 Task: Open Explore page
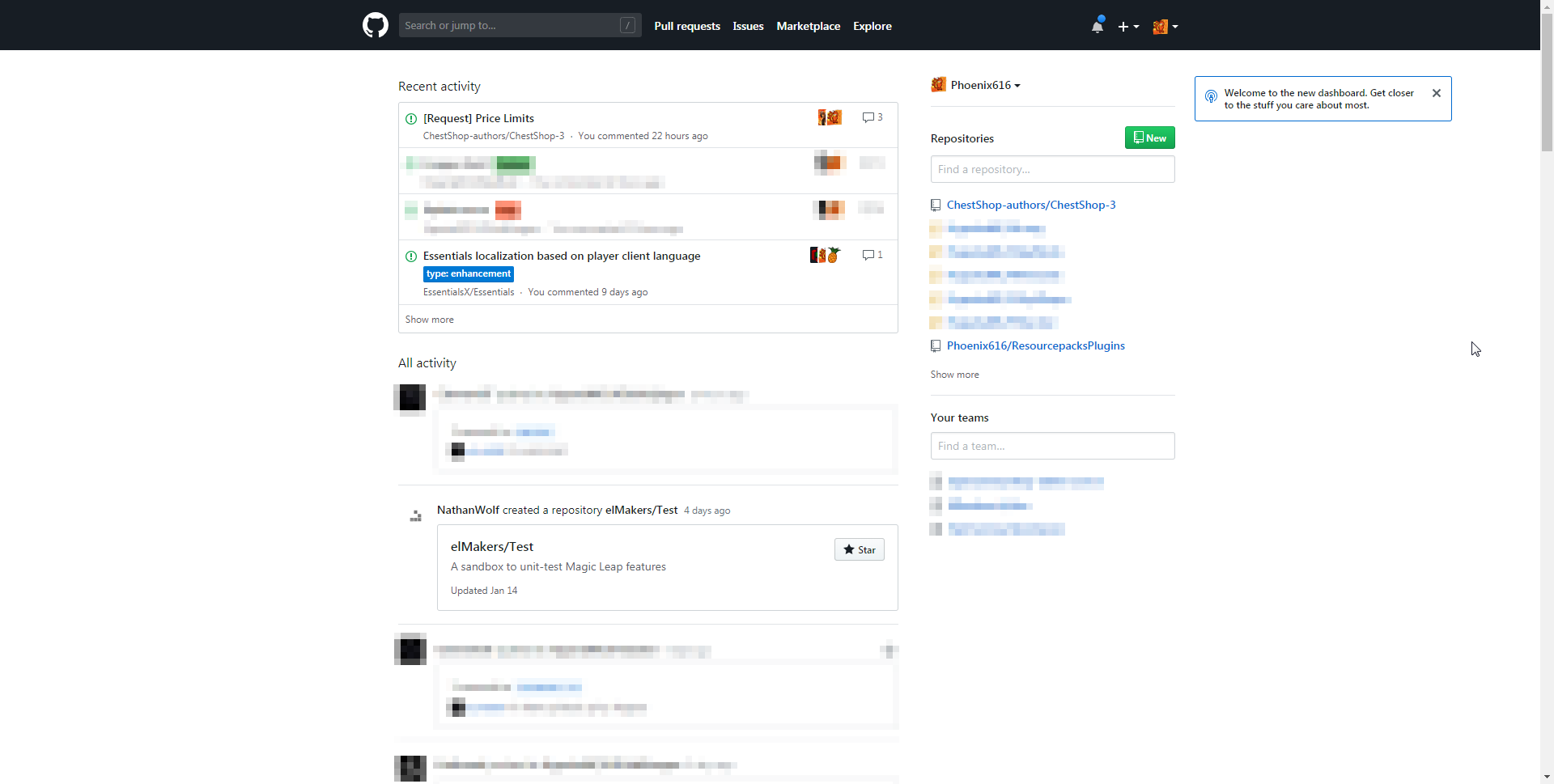tap(873, 26)
